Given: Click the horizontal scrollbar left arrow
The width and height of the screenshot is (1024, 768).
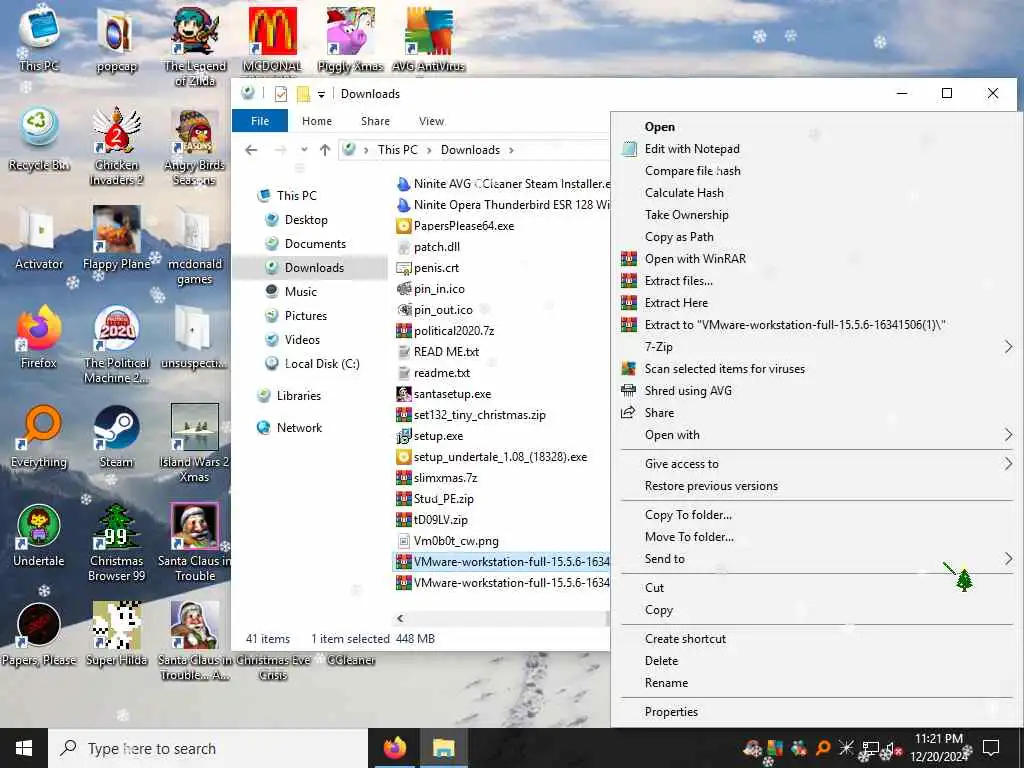Looking at the screenshot, I should [x=400, y=618].
